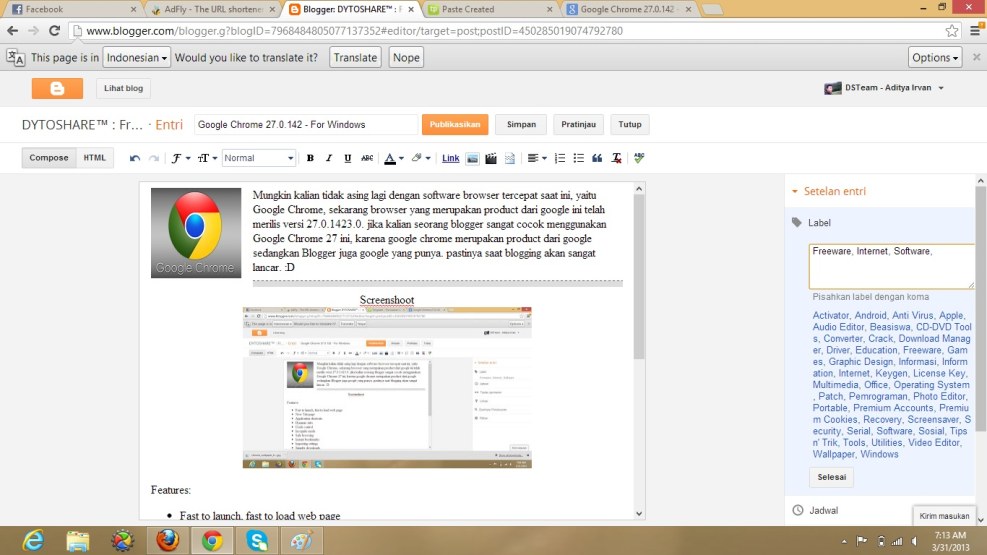Screen dimensions: 987x555
Task: Select the Windows label
Action: [879, 454]
